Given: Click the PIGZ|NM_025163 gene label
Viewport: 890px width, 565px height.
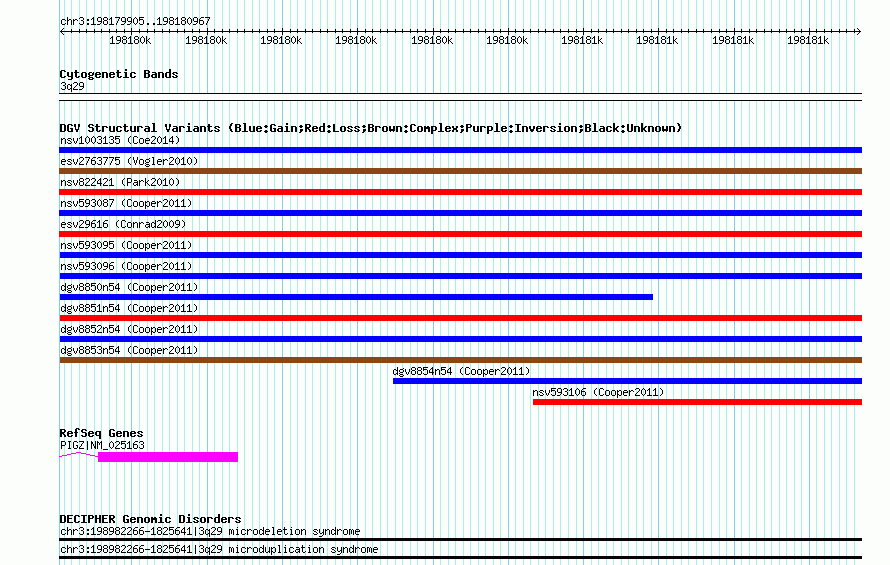Looking at the screenshot, I should [x=102, y=445].
